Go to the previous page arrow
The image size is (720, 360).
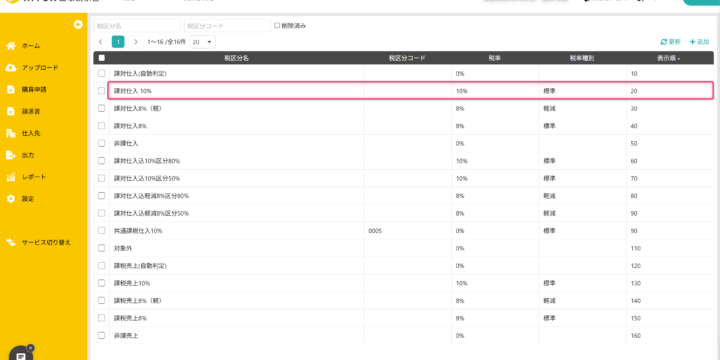(x=101, y=42)
